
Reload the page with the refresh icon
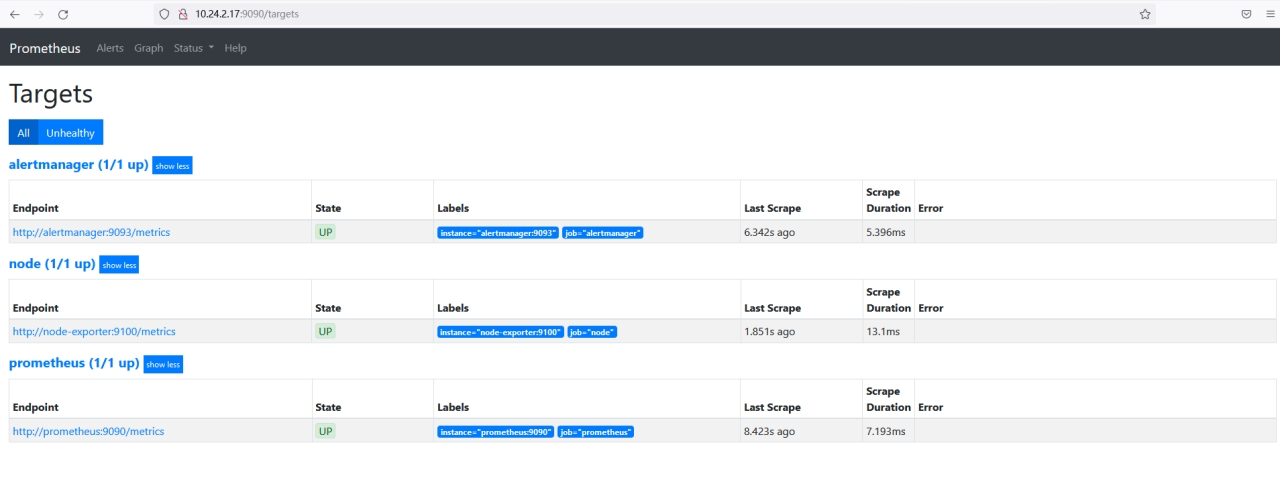point(63,14)
